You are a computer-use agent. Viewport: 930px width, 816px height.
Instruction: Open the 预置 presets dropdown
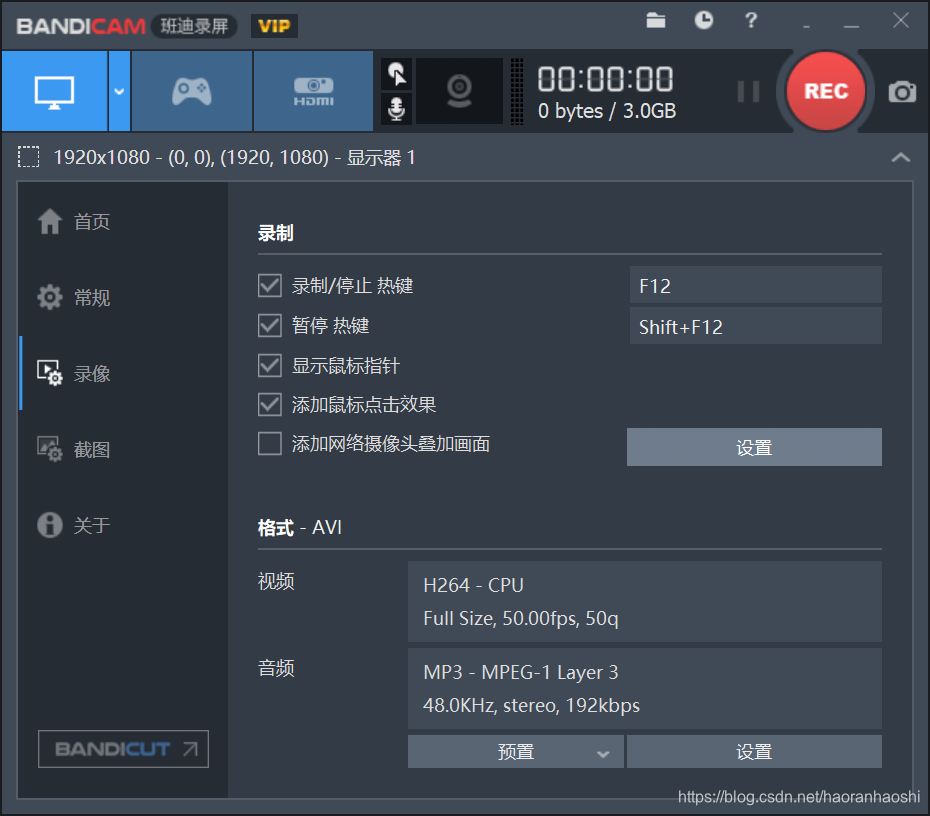coord(515,751)
